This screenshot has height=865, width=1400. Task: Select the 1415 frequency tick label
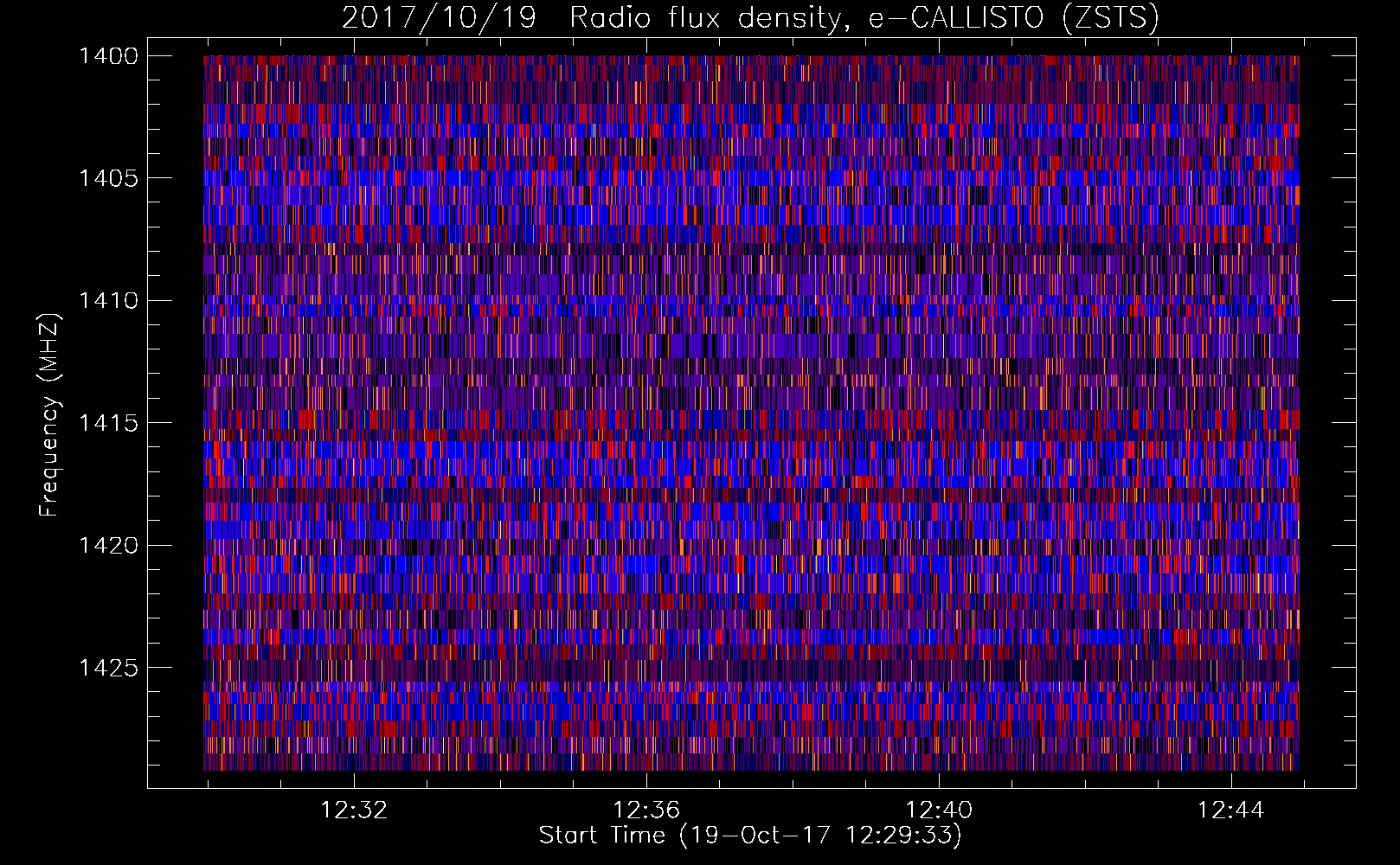(x=108, y=423)
